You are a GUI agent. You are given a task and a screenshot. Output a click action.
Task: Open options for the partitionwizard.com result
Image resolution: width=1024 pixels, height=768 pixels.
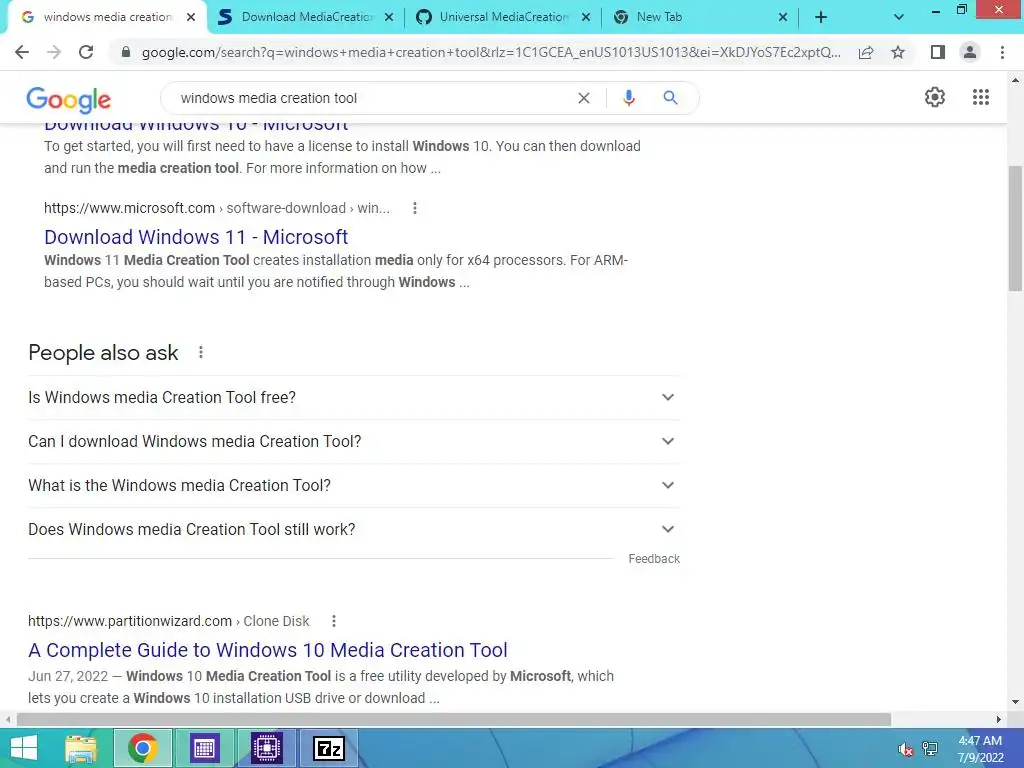click(334, 621)
